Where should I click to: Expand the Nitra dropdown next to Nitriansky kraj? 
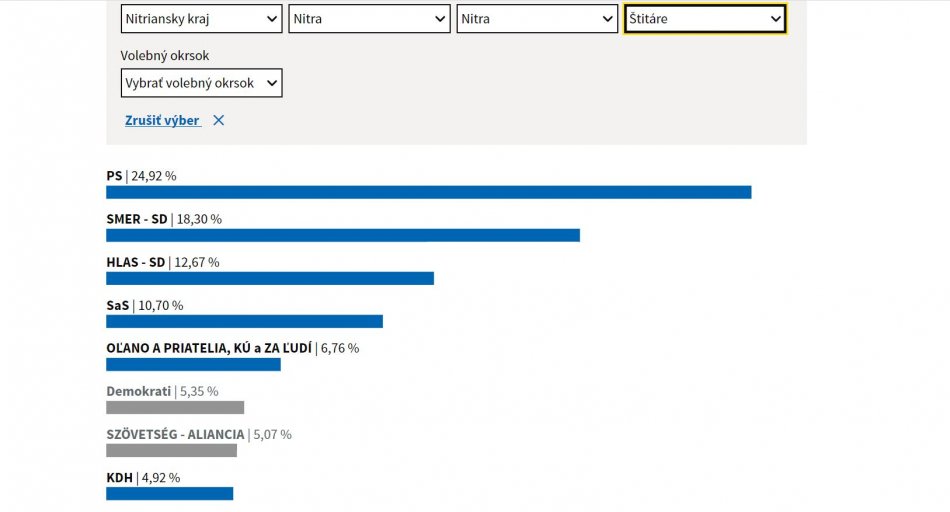[369, 19]
